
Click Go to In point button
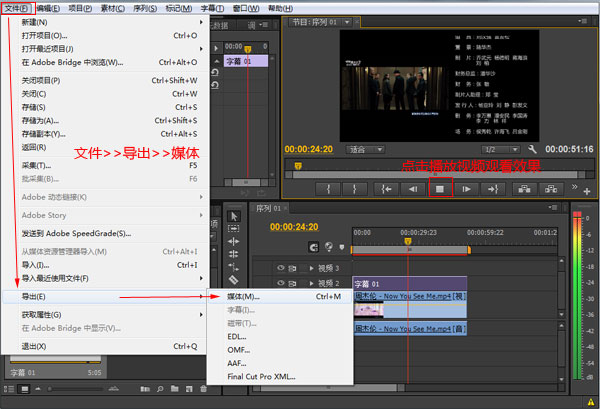(386, 189)
